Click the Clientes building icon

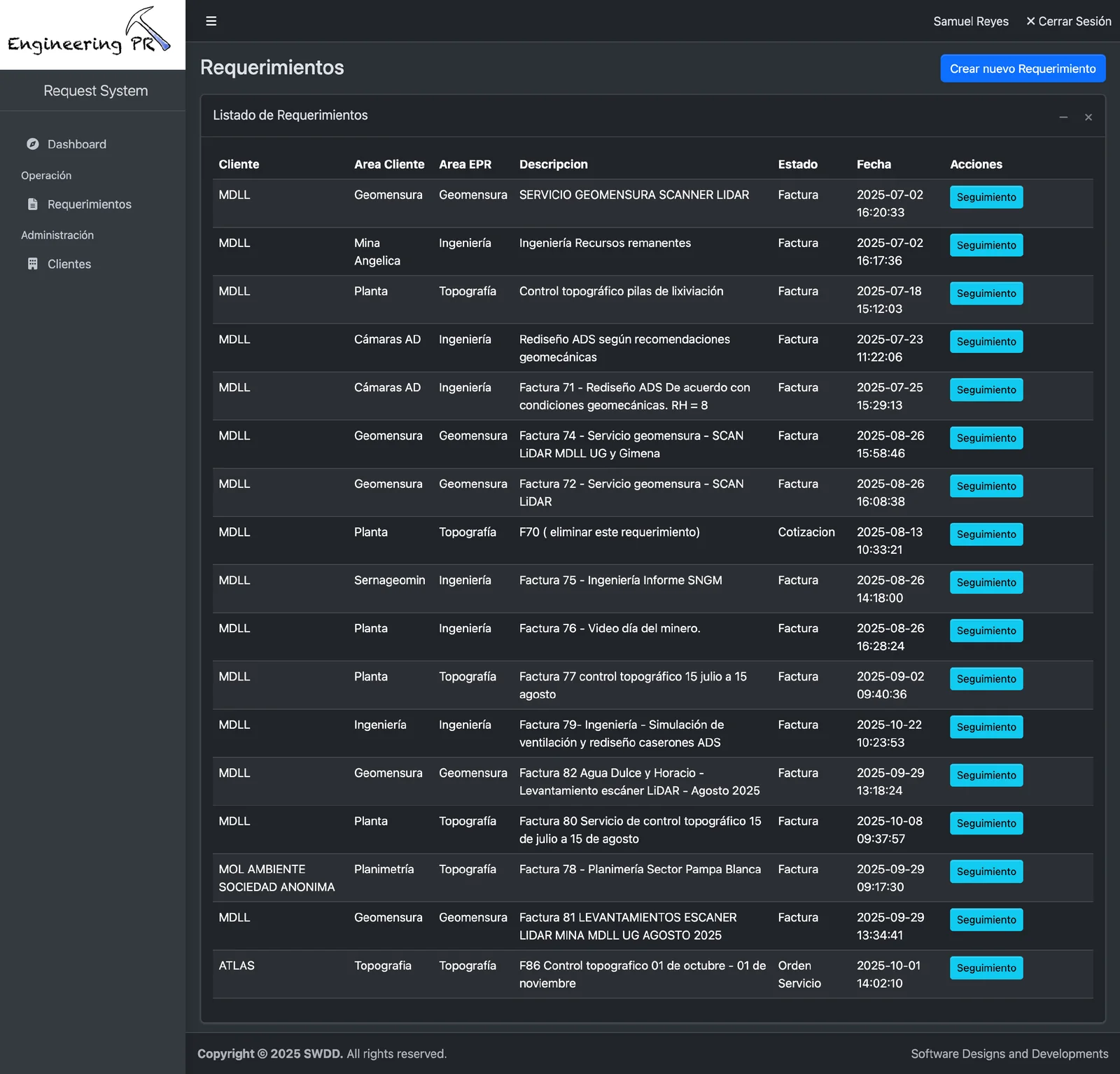(x=32, y=264)
